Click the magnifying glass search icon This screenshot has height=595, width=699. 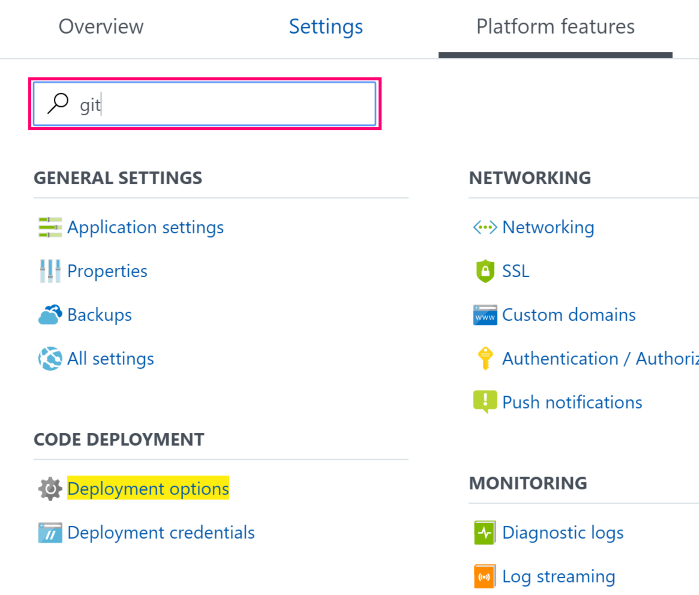(x=59, y=104)
